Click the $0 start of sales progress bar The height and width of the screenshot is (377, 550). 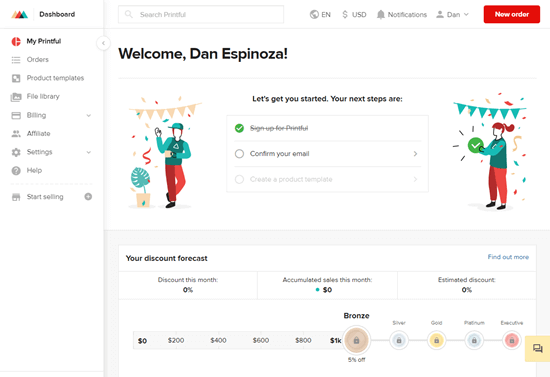coord(142,341)
